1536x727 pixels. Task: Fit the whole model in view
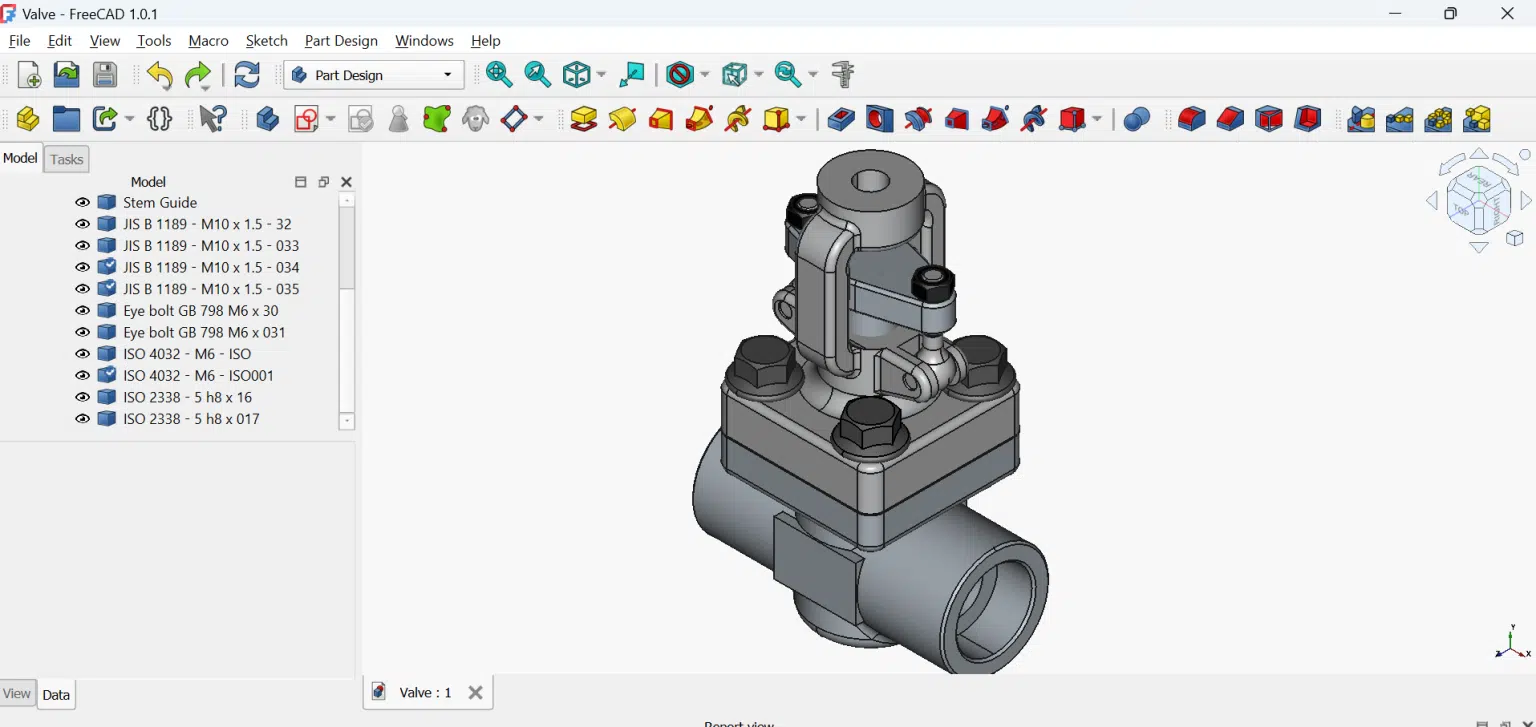(x=498, y=74)
